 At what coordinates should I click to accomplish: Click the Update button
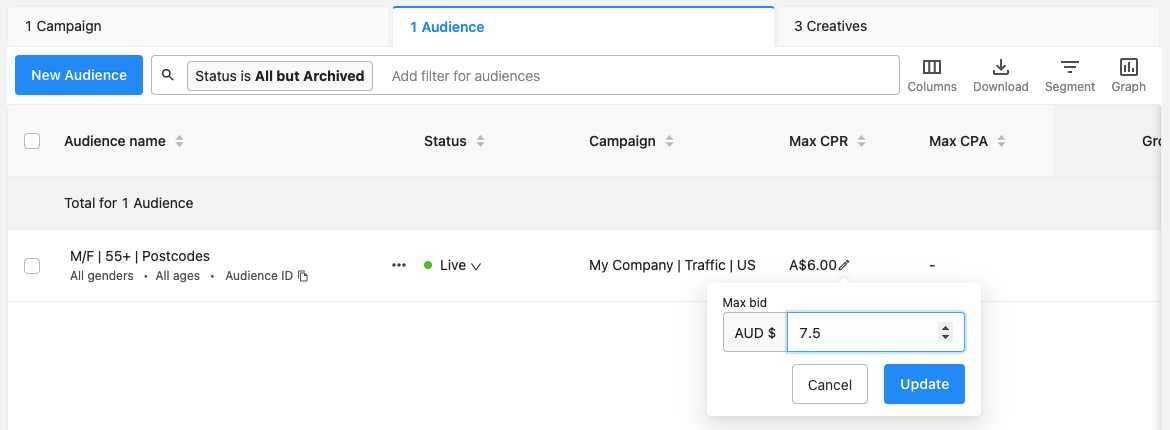tap(925, 384)
